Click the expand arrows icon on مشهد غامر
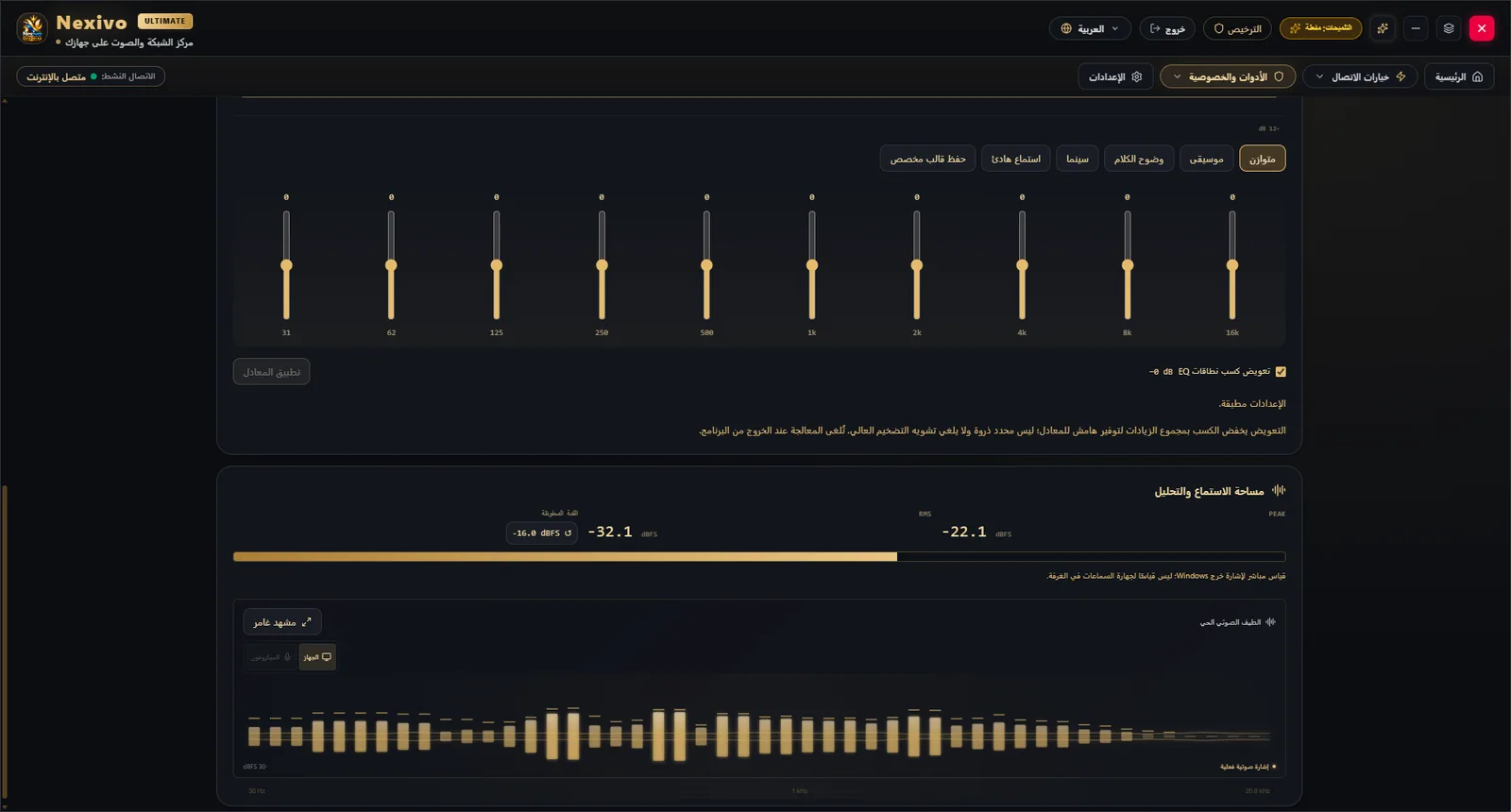 tap(306, 622)
